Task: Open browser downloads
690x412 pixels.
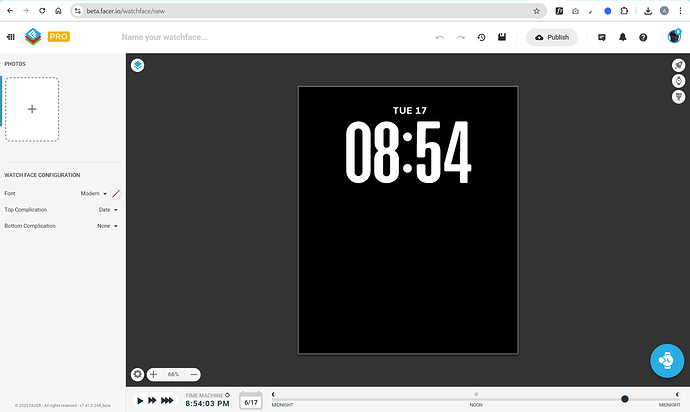Action: [x=648, y=11]
